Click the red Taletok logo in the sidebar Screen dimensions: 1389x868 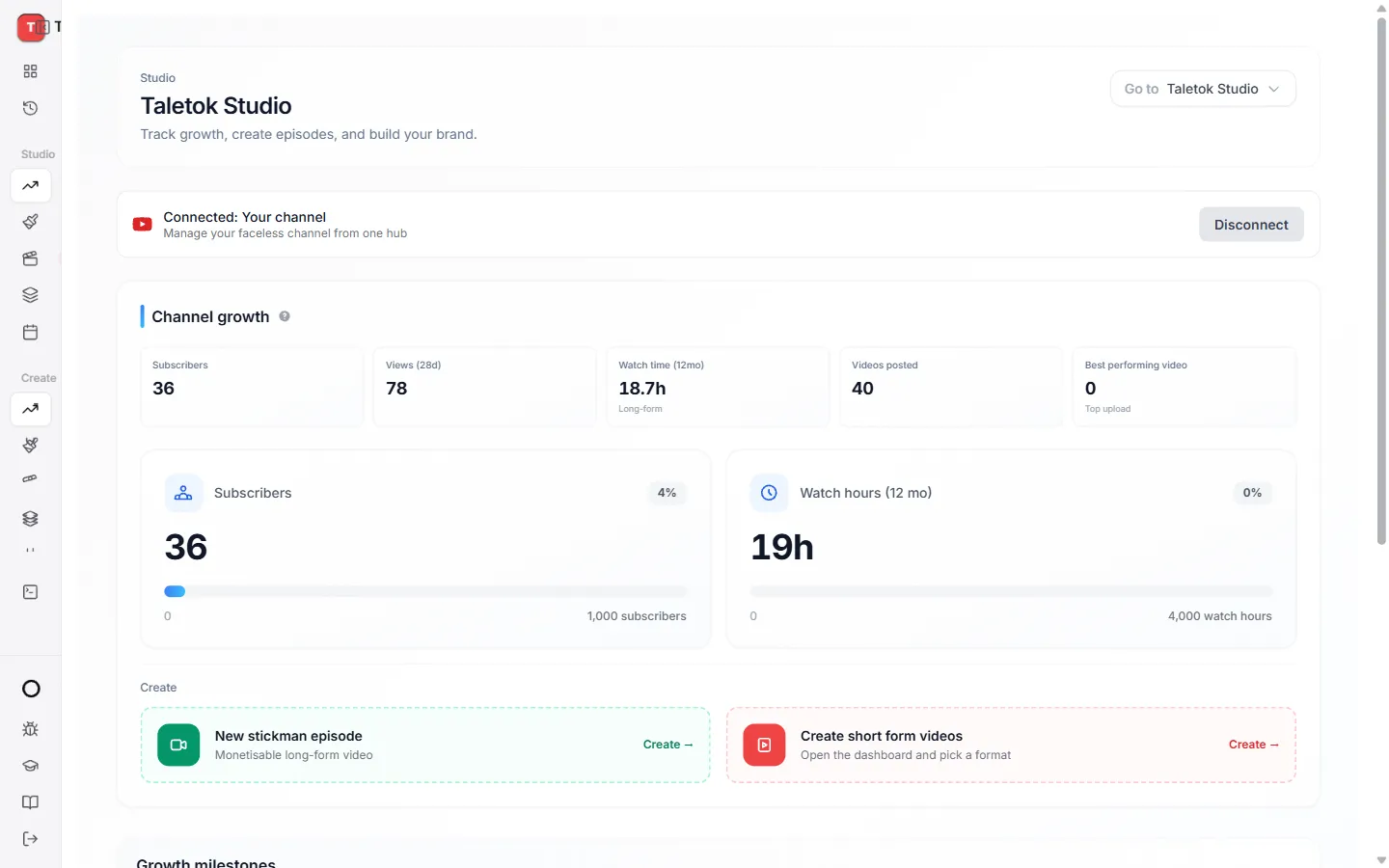(31, 27)
